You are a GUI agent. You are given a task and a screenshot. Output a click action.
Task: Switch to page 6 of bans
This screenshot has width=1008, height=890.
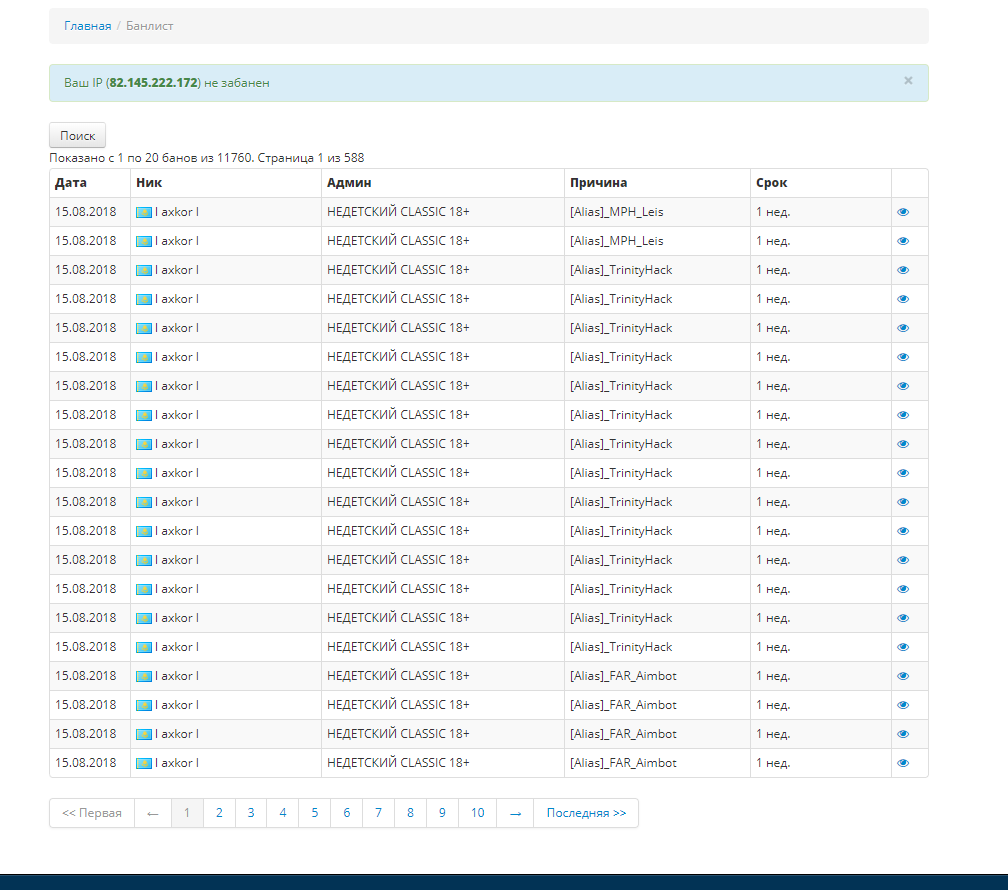346,813
